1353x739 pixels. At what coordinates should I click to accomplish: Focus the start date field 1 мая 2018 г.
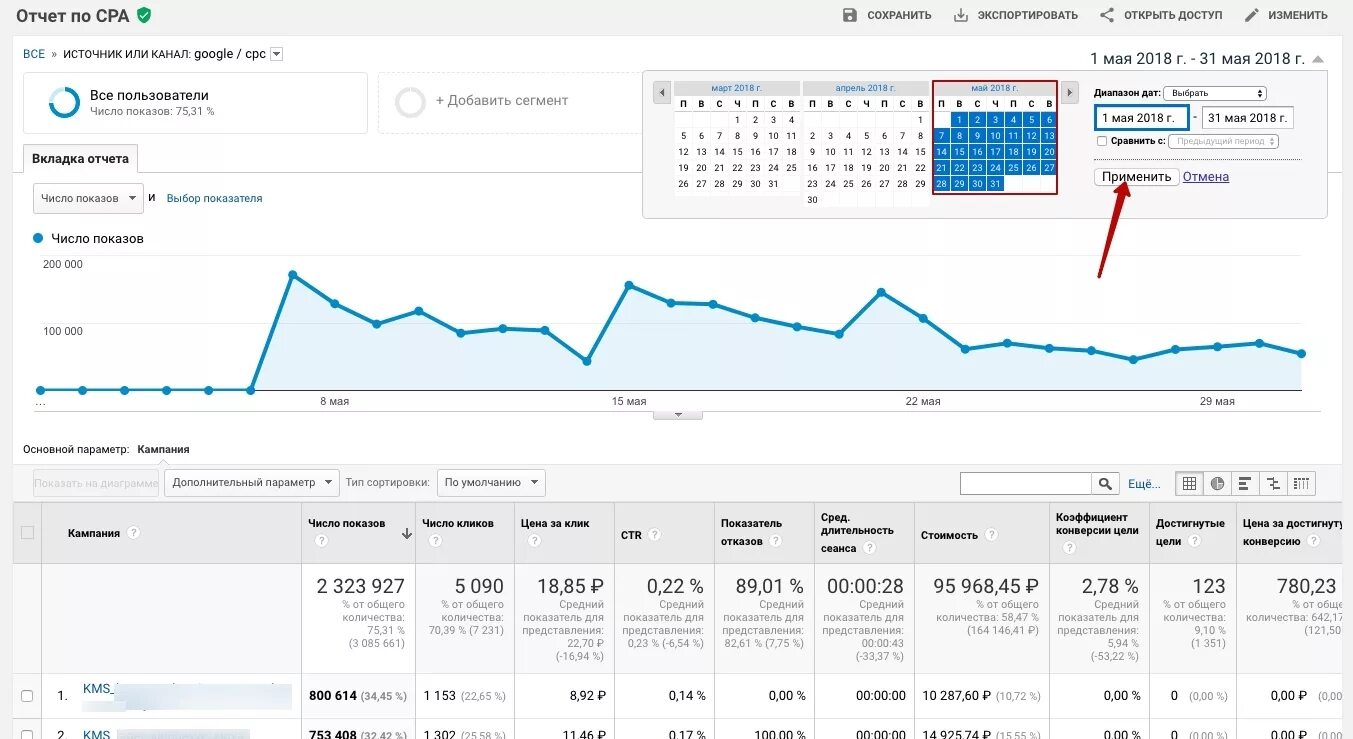(x=1141, y=118)
